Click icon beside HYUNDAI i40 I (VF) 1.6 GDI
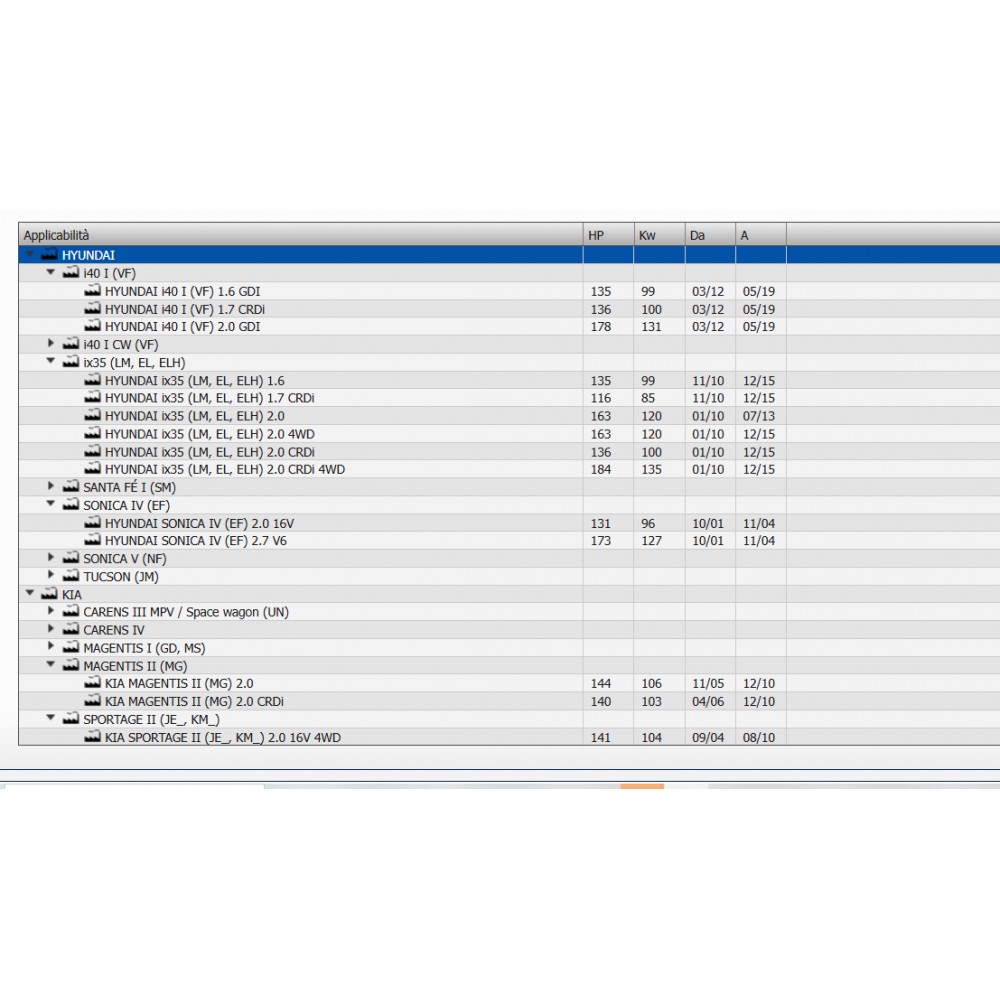Screen dimensions: 1000x1000 tap(93, 291)
